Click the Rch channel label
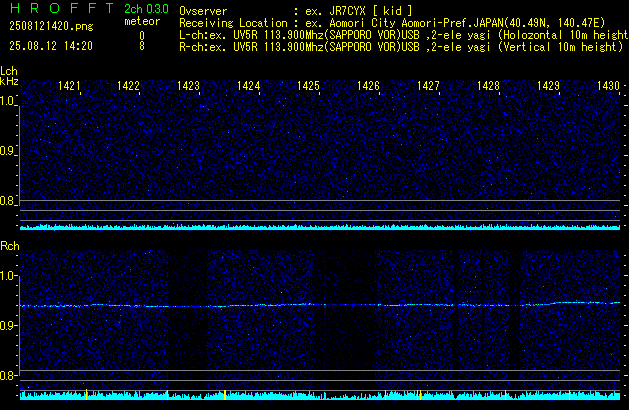The image size is (629, 410). pos(10,246)
